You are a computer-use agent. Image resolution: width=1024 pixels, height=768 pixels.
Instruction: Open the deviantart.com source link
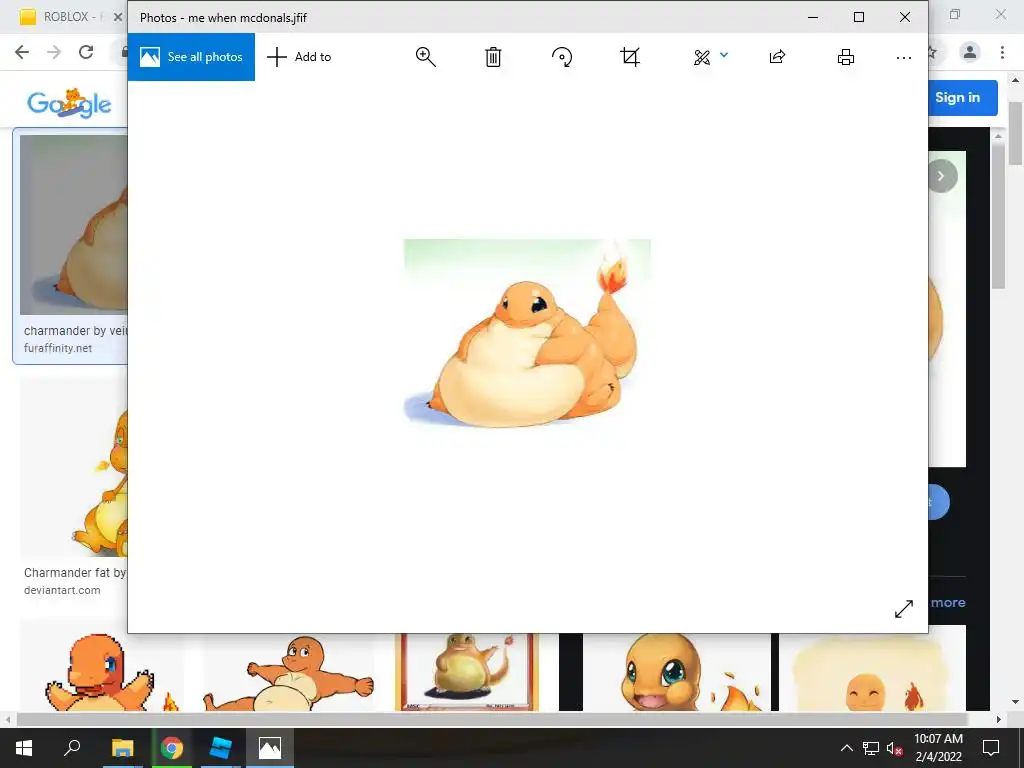click(x=62, y=590)
